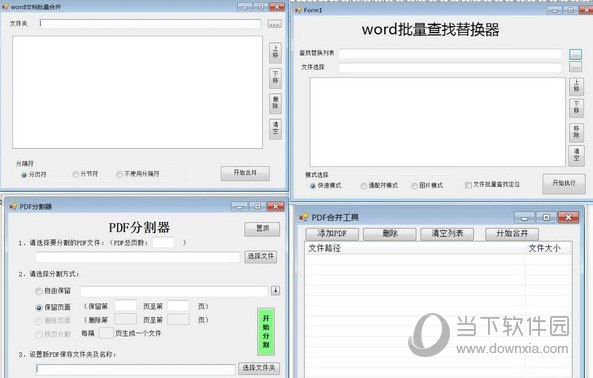This screenshot has width=593, height=378.
Task: Click the PDF分割器 window's title bar icon
Action: point(13,206)
